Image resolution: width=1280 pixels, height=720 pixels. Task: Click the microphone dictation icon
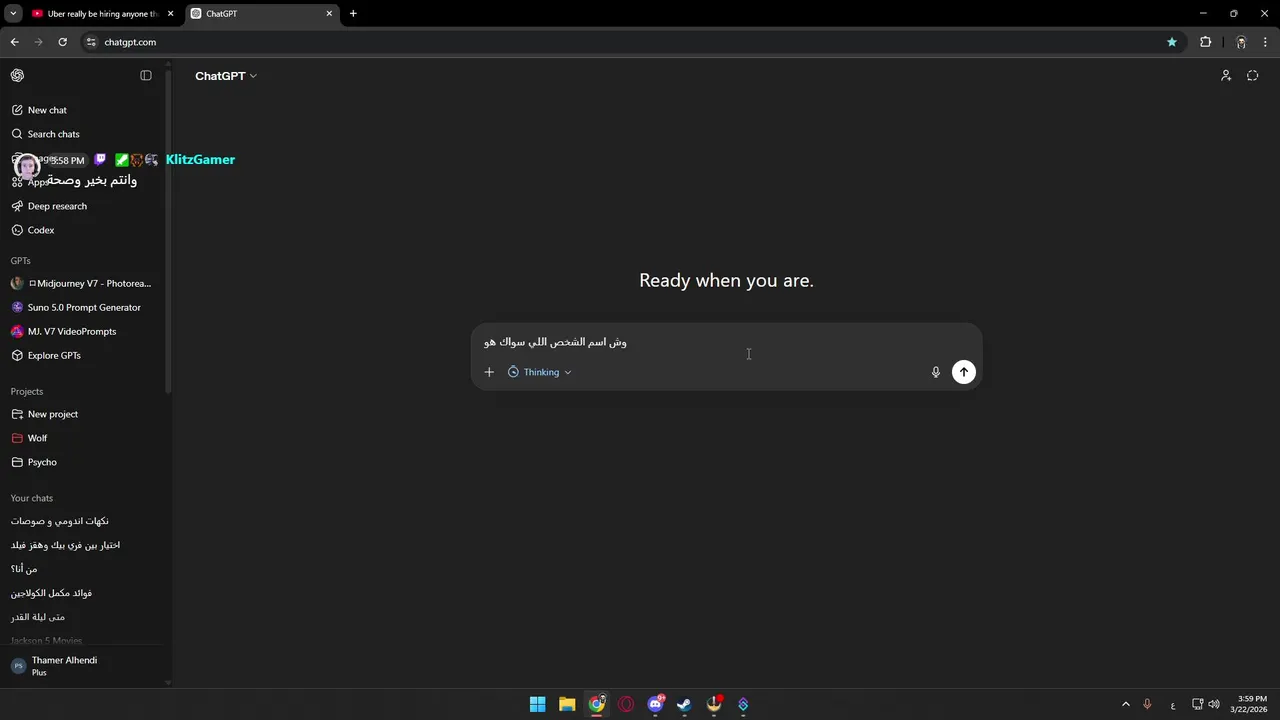tap(936, 372)
